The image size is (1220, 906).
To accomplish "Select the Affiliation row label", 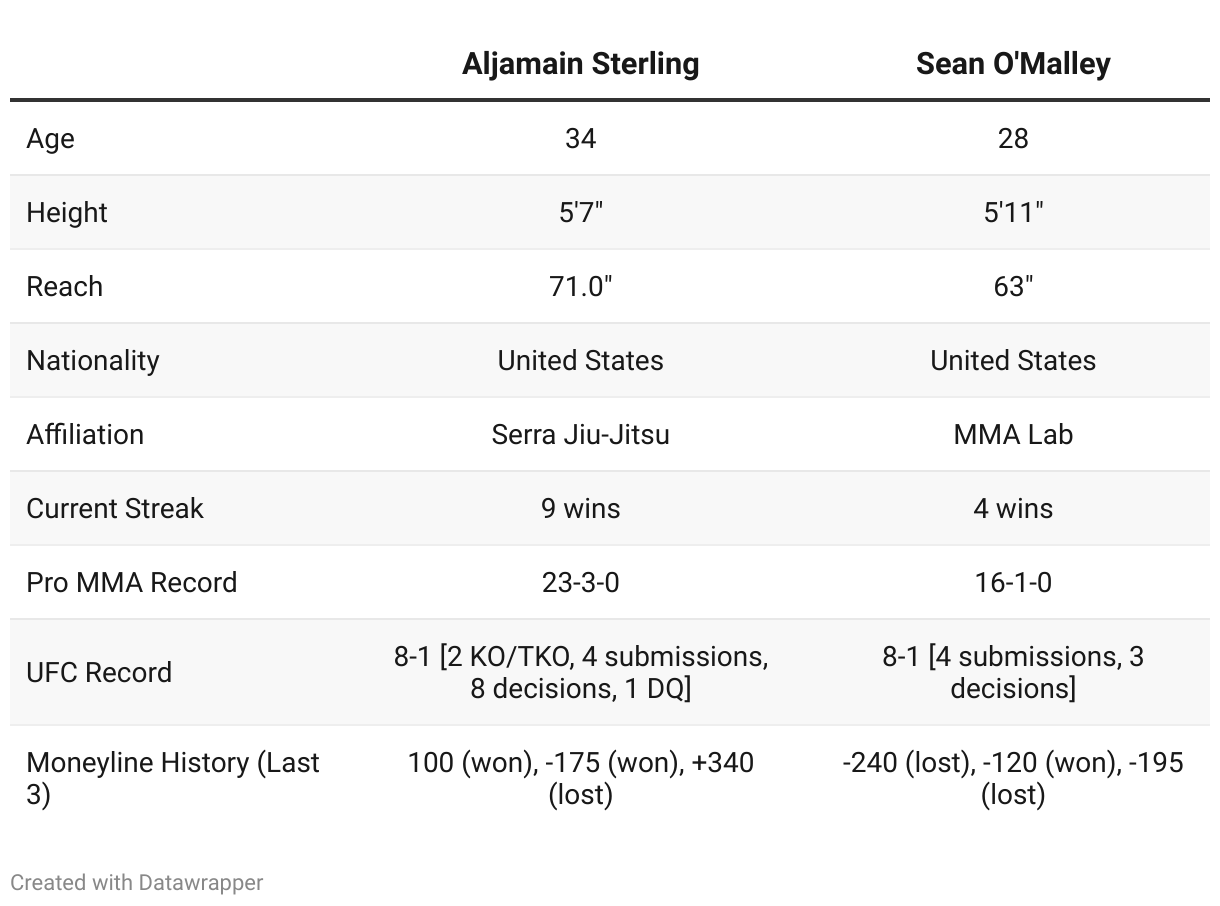I will coord(85,434).
